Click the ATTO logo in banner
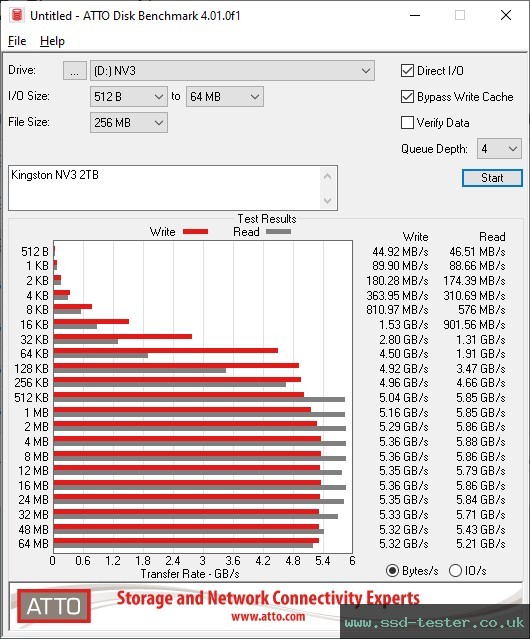 54,606
